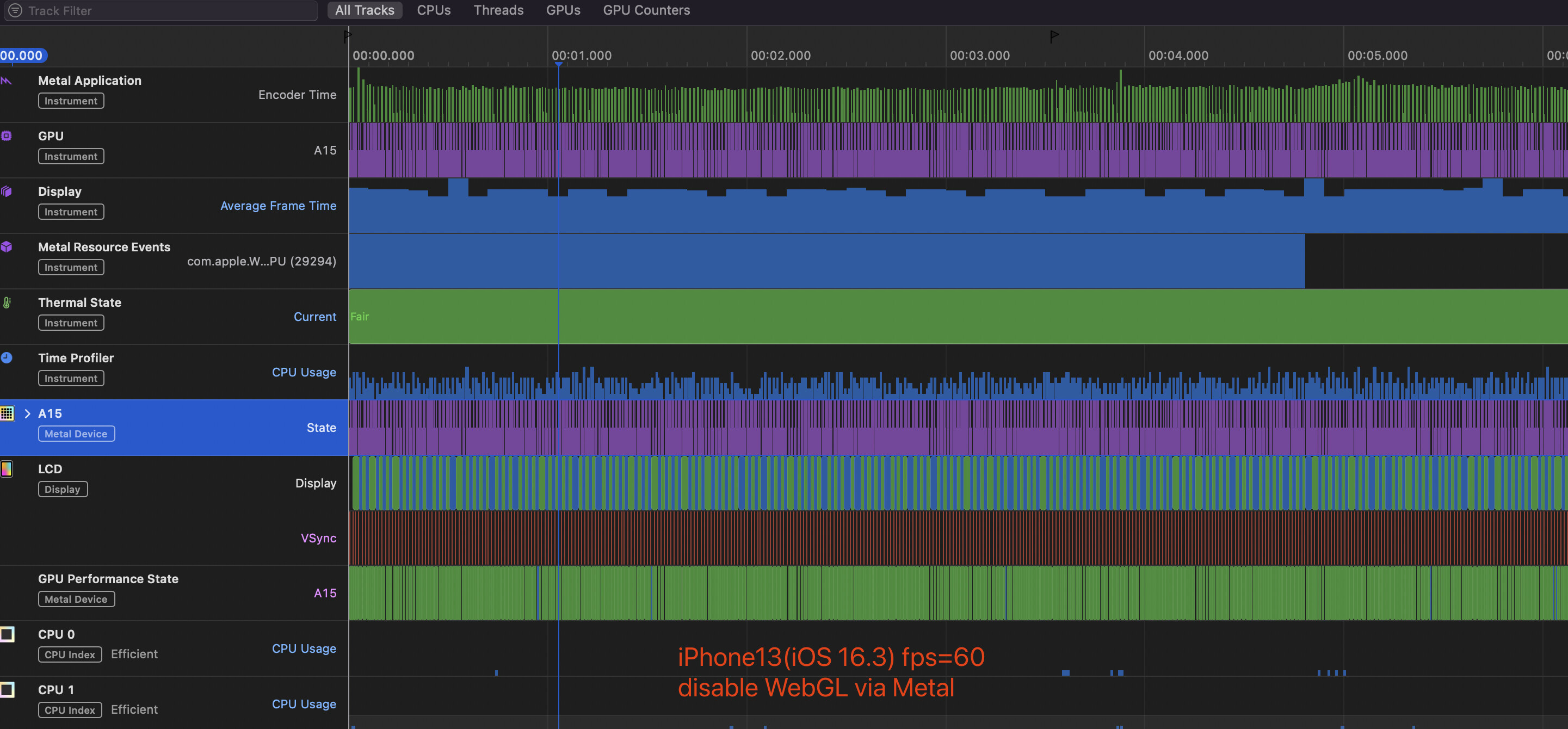Click the CPU 1 square icon
The height and width of the screenshot is (729, 1568).
point(7,689)
